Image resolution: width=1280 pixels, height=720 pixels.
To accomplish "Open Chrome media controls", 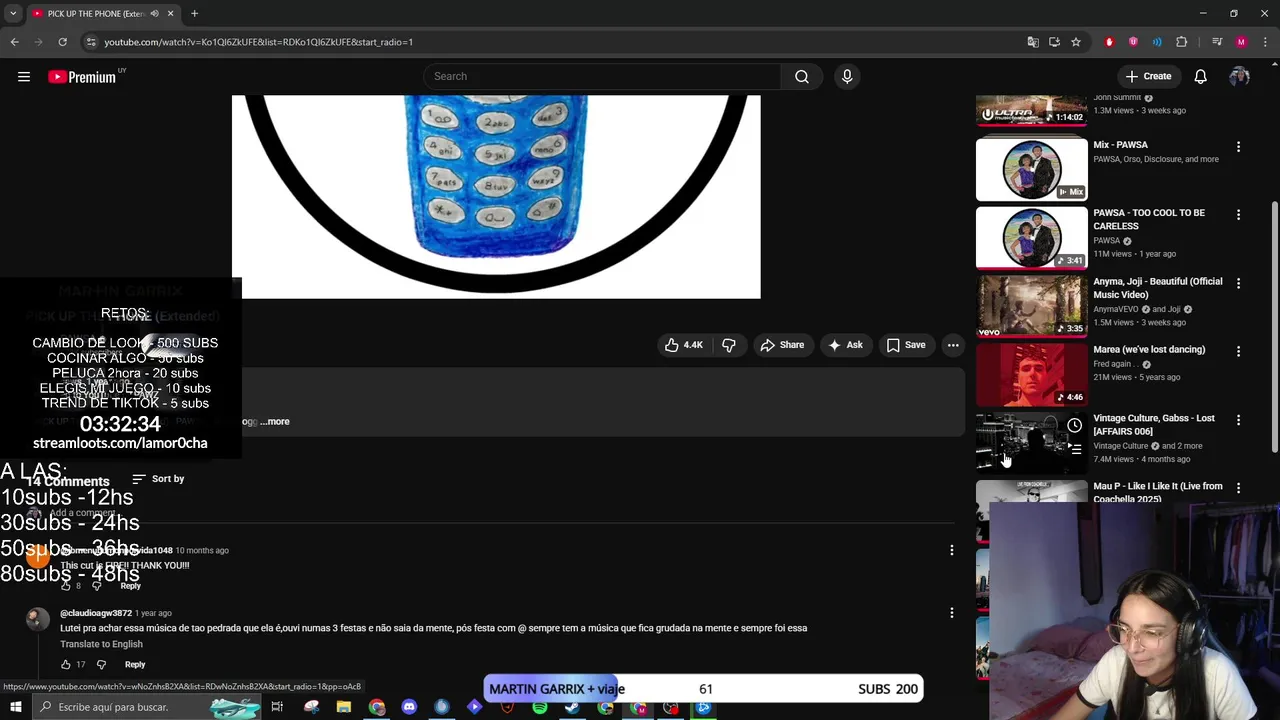I will coord(1217,42).
